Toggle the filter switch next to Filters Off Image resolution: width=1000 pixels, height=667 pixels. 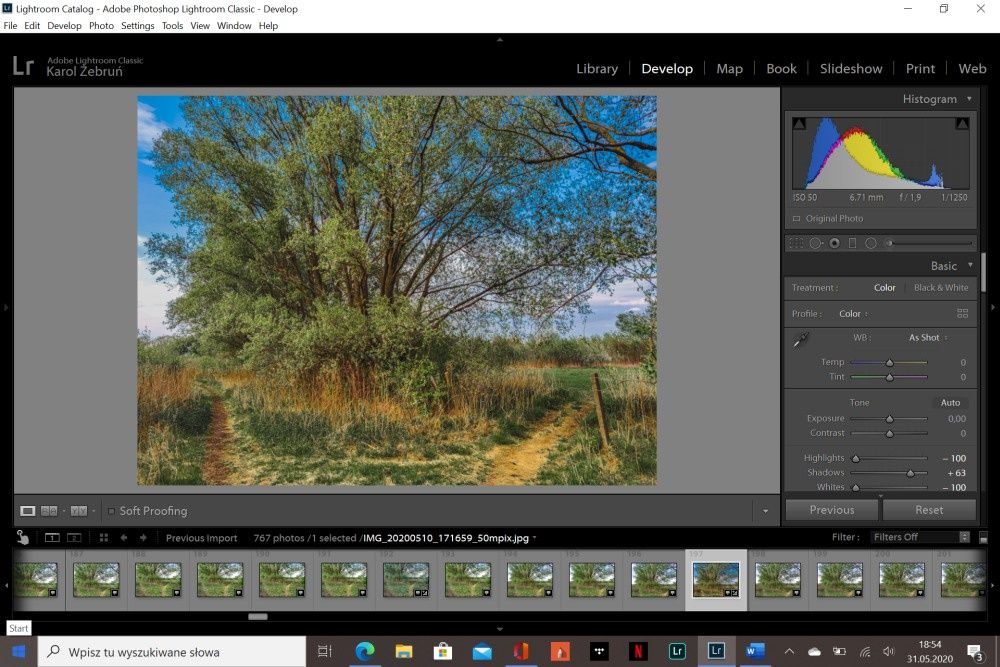point(983,538)
